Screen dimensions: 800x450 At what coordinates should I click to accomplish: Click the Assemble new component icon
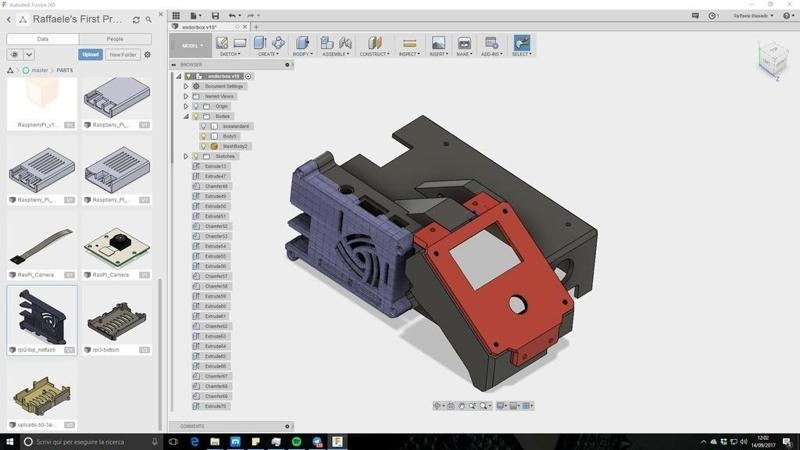click(x=327, y=43)
